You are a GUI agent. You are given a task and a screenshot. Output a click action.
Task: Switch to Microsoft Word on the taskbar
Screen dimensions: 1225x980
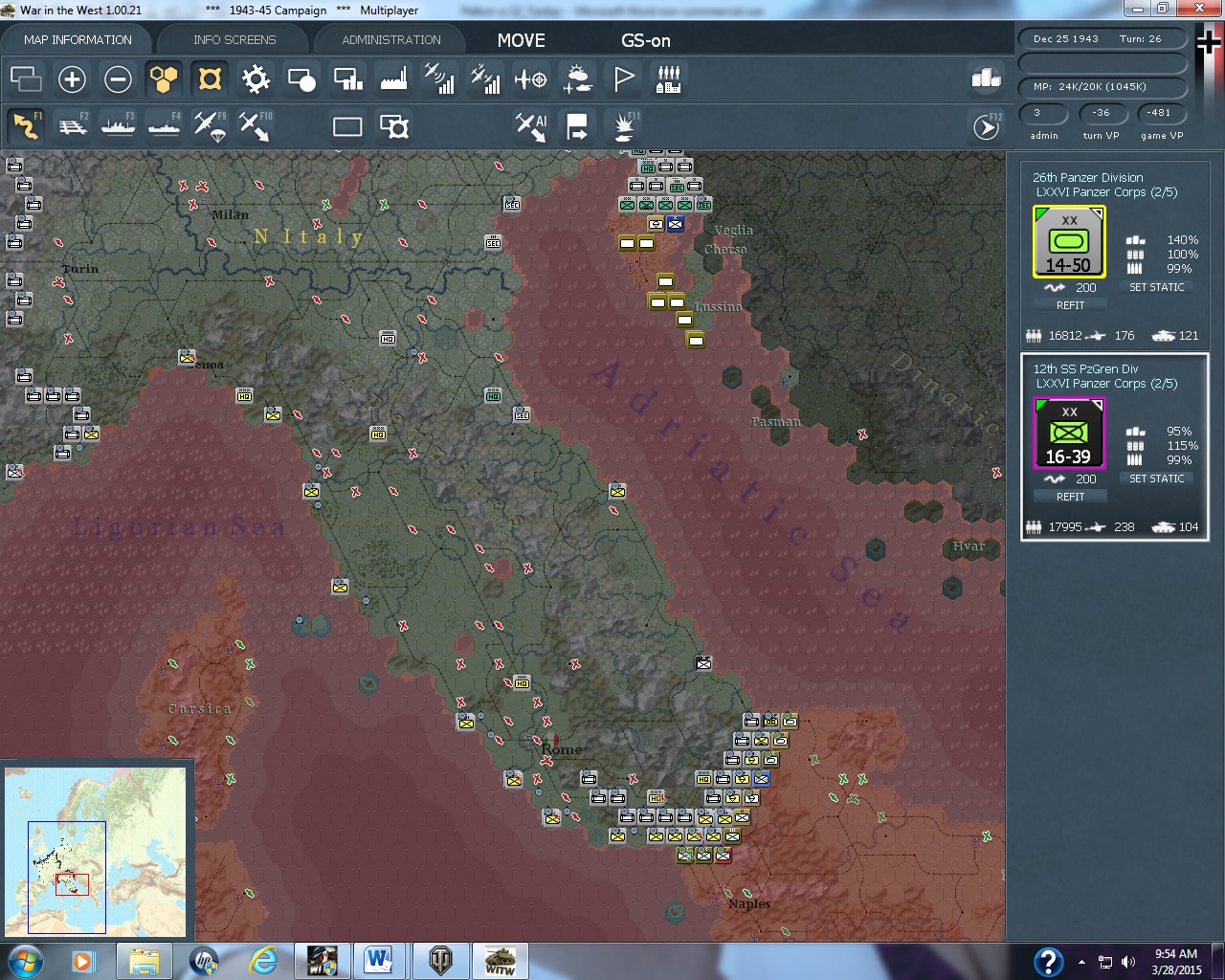(380, 960)
